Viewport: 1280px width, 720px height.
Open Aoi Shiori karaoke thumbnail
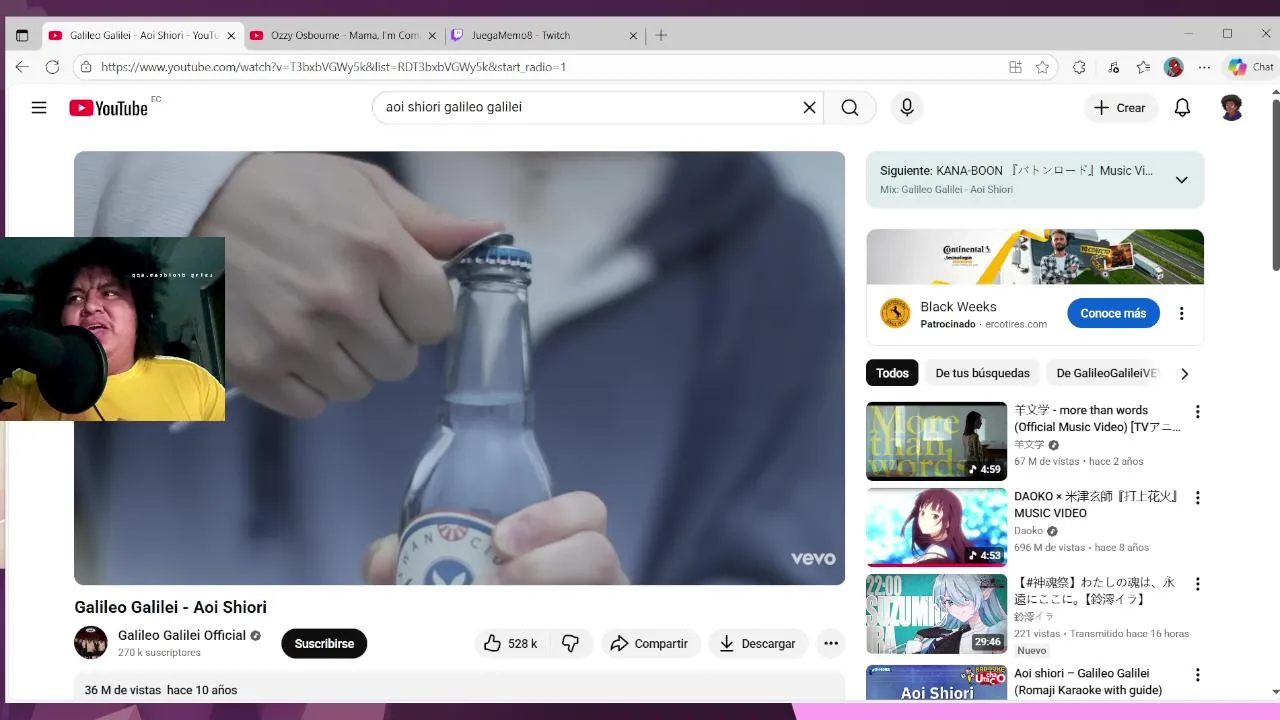936,683
